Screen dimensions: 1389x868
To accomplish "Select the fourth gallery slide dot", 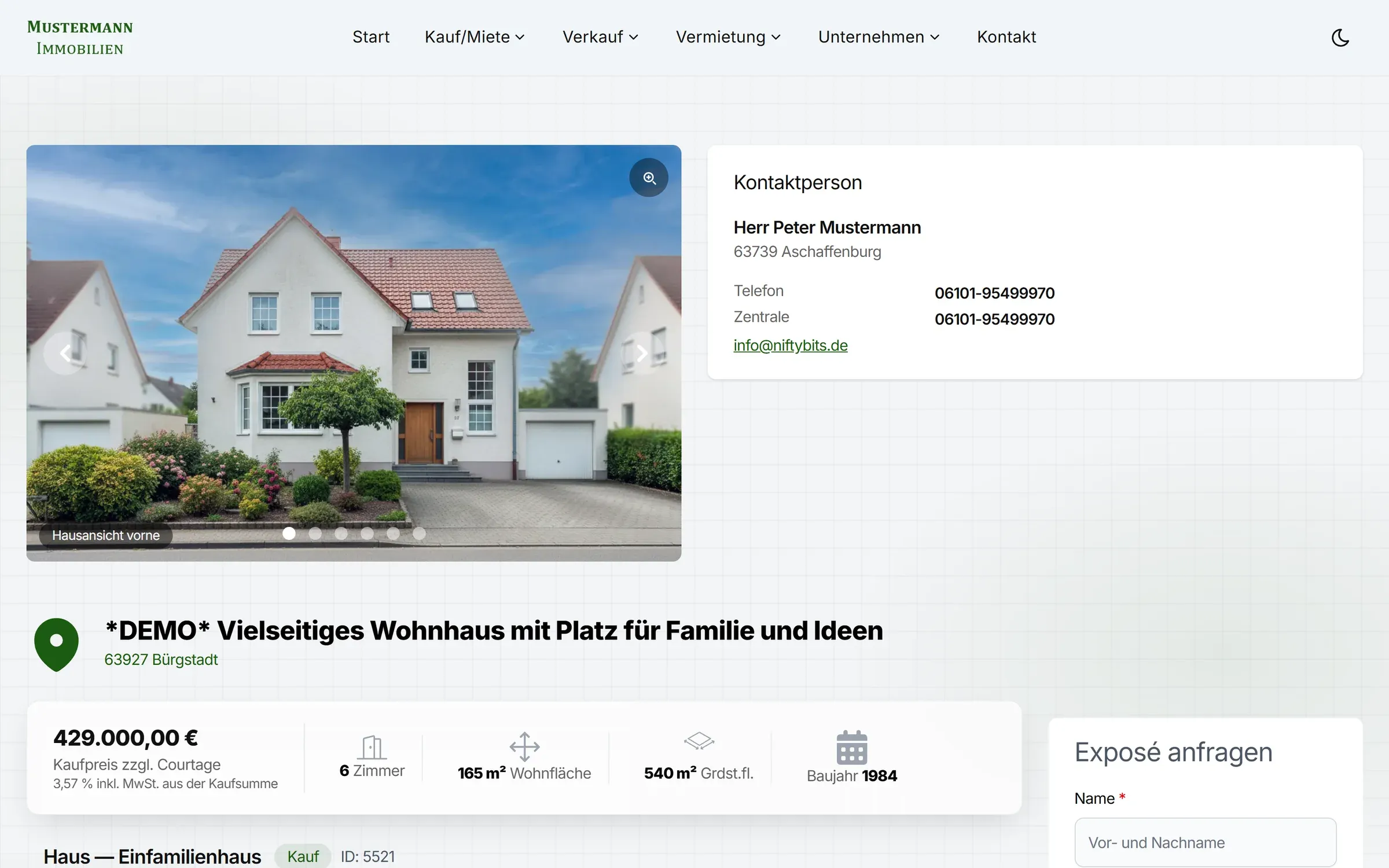I will tap(367, 534).
